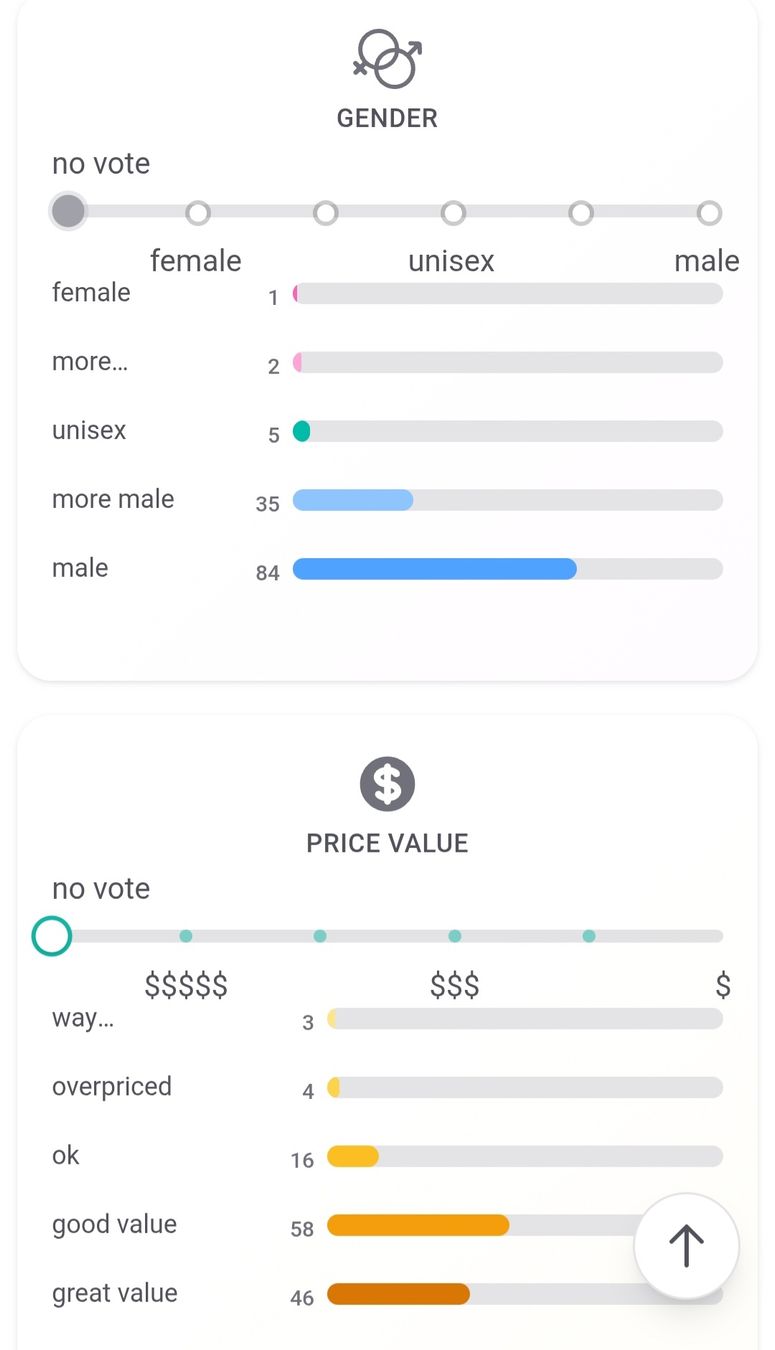The width and height of the screenshot is (775, 1350).
Task: Select gender no vote slider handle
Action: tap(68, 212)
